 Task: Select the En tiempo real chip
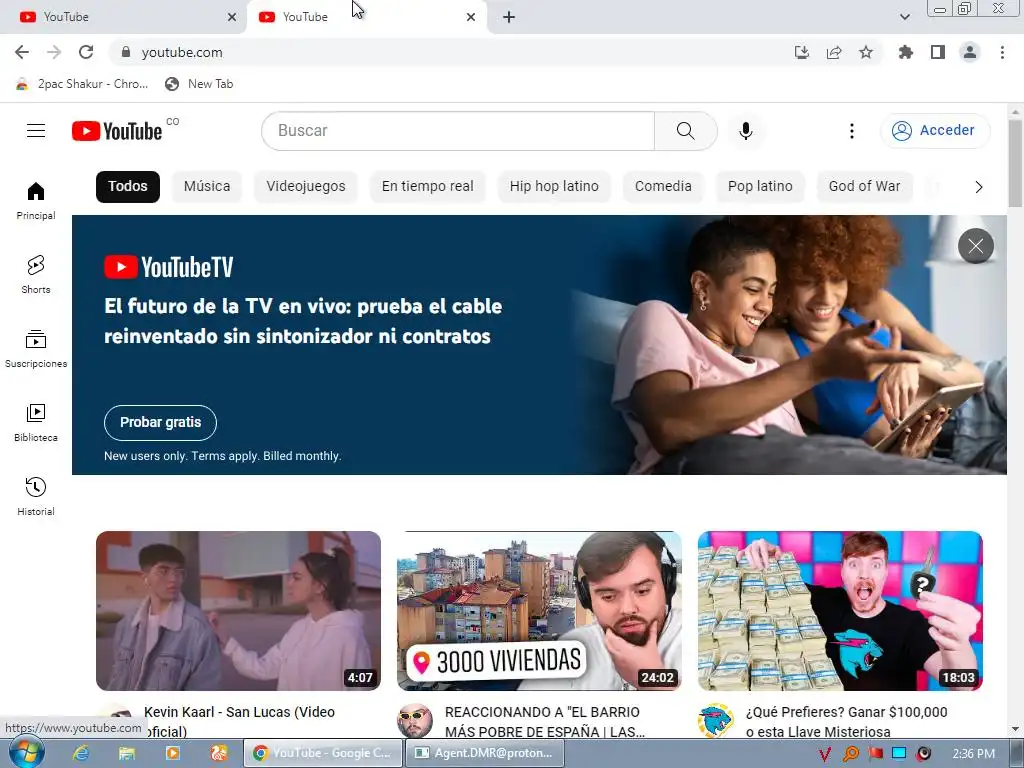tap(427, 186)
